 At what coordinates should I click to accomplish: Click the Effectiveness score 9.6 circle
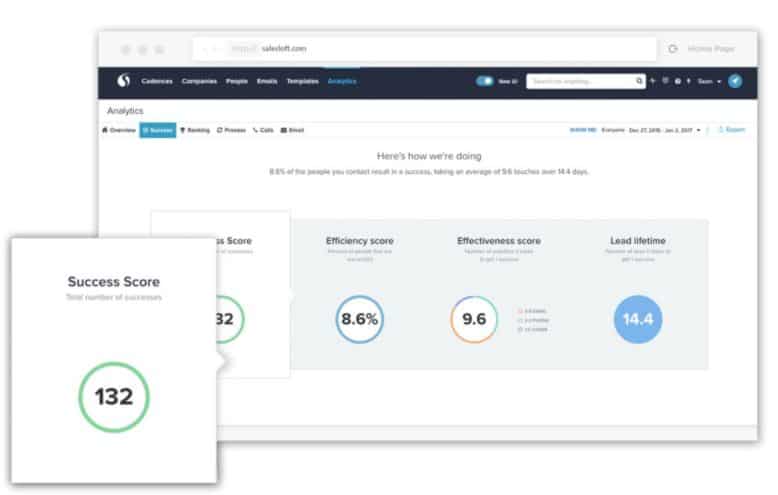[x=473, y=319]
